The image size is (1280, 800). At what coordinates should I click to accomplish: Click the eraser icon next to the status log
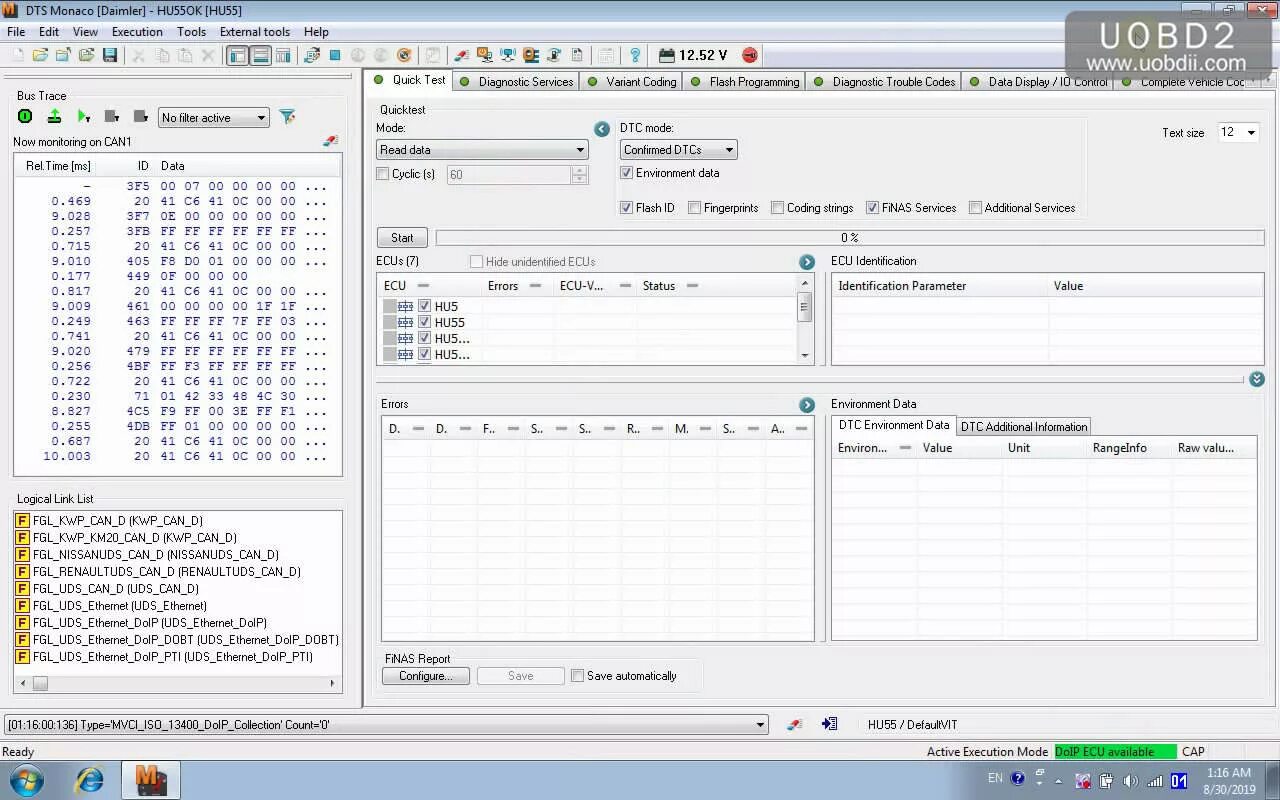[x=794, y=724]
